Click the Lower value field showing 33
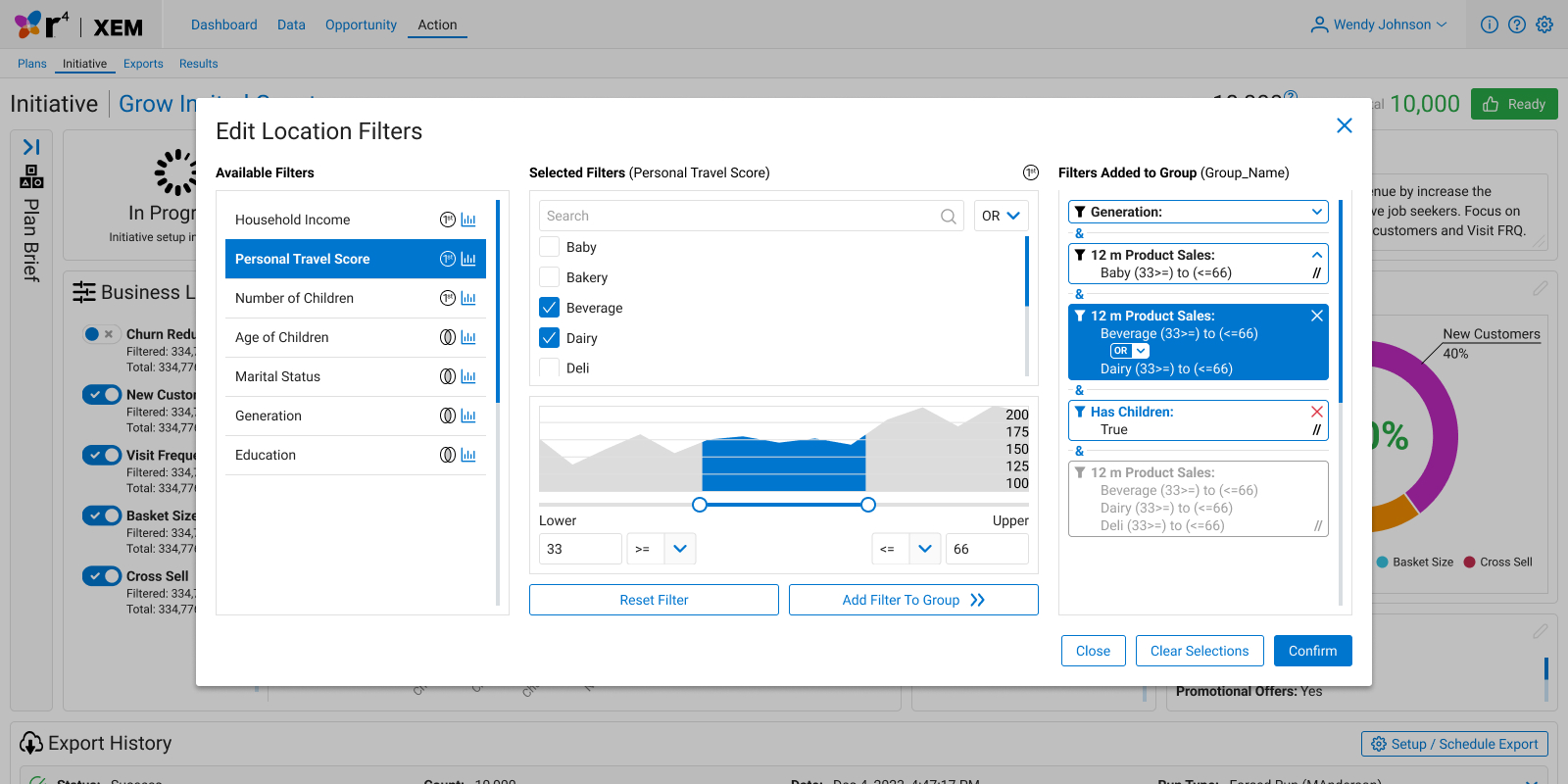1568x784 pixels. (x=580, y=549)
